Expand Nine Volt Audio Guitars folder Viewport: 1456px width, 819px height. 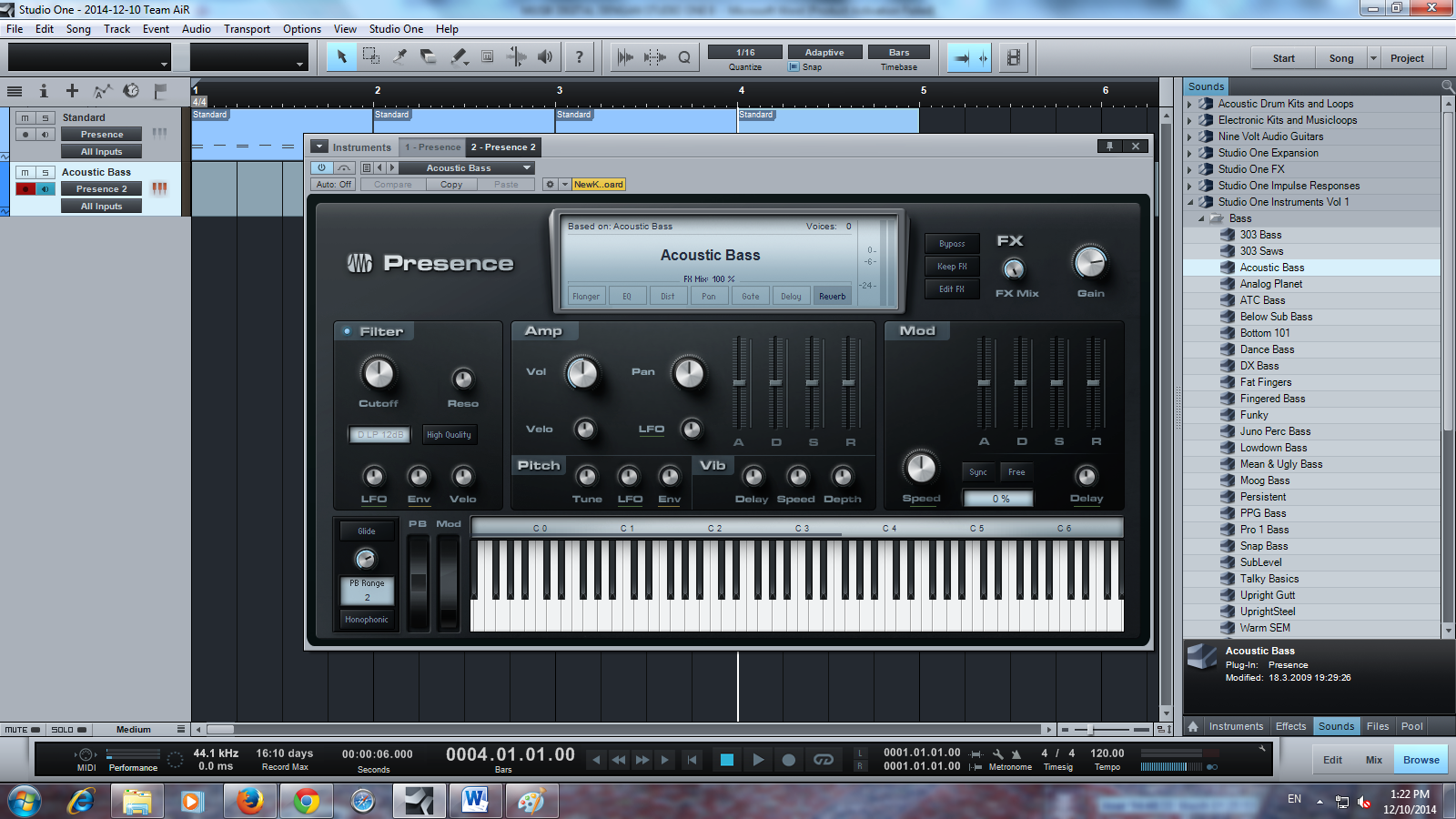coord(1189,136)
